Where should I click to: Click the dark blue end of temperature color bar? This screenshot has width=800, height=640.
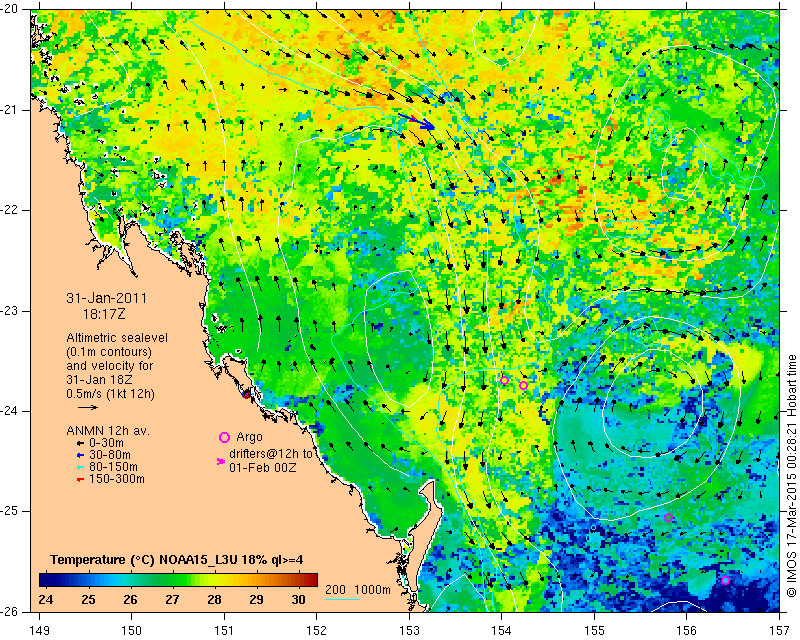click(x=46, y=580)
